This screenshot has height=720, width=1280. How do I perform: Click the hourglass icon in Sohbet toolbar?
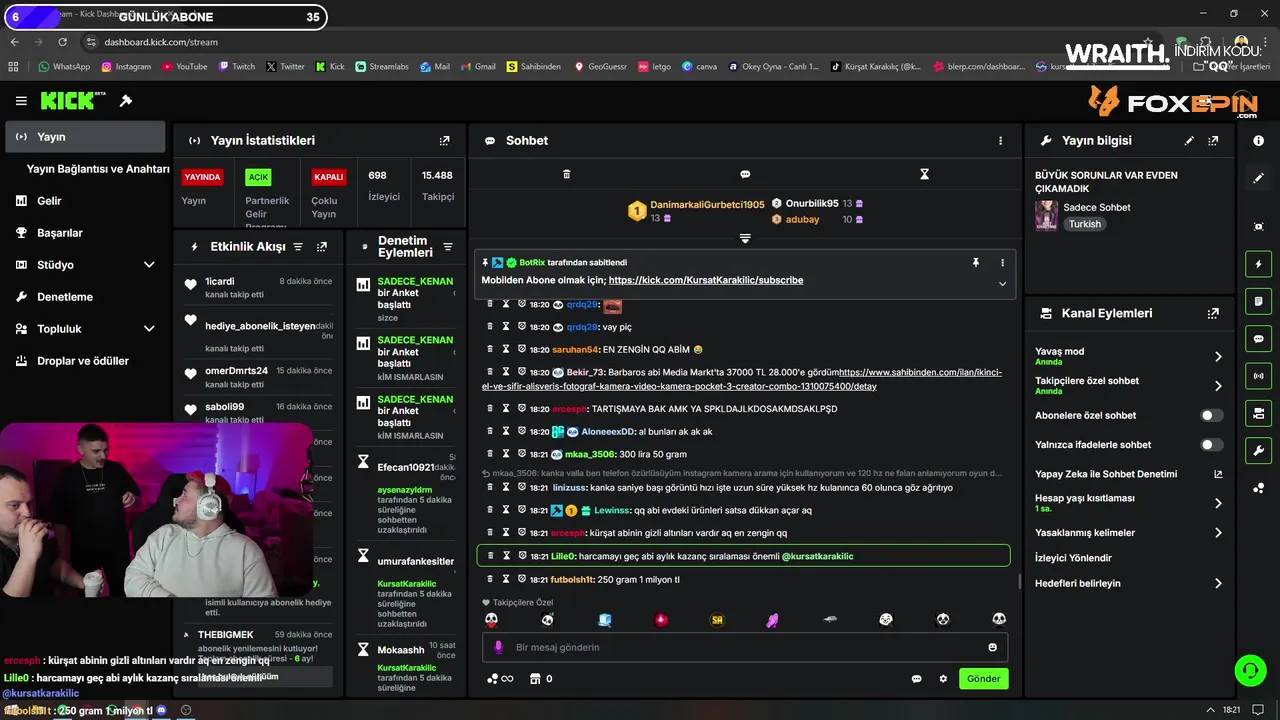(x=924, y=174)
